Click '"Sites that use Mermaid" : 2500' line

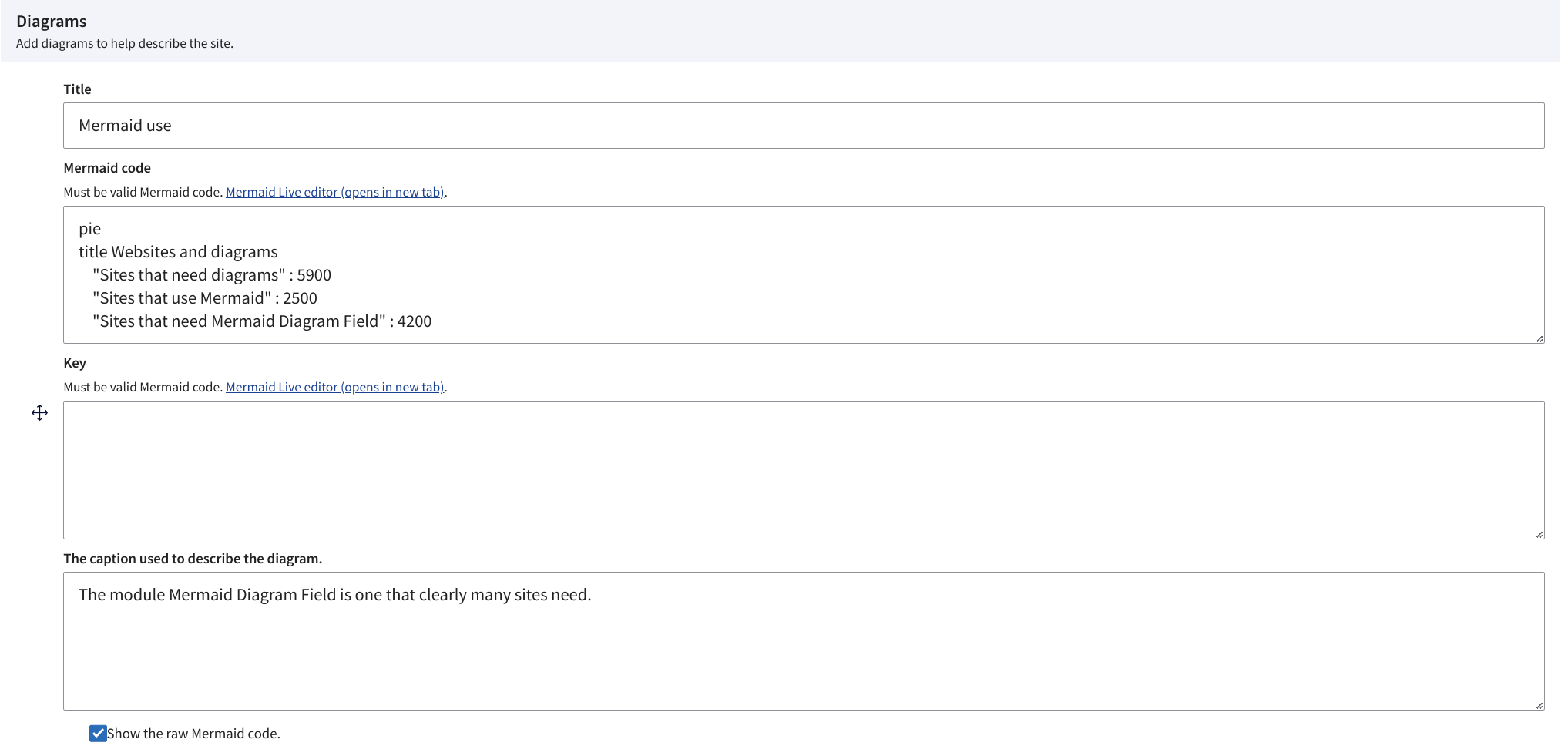205,298
